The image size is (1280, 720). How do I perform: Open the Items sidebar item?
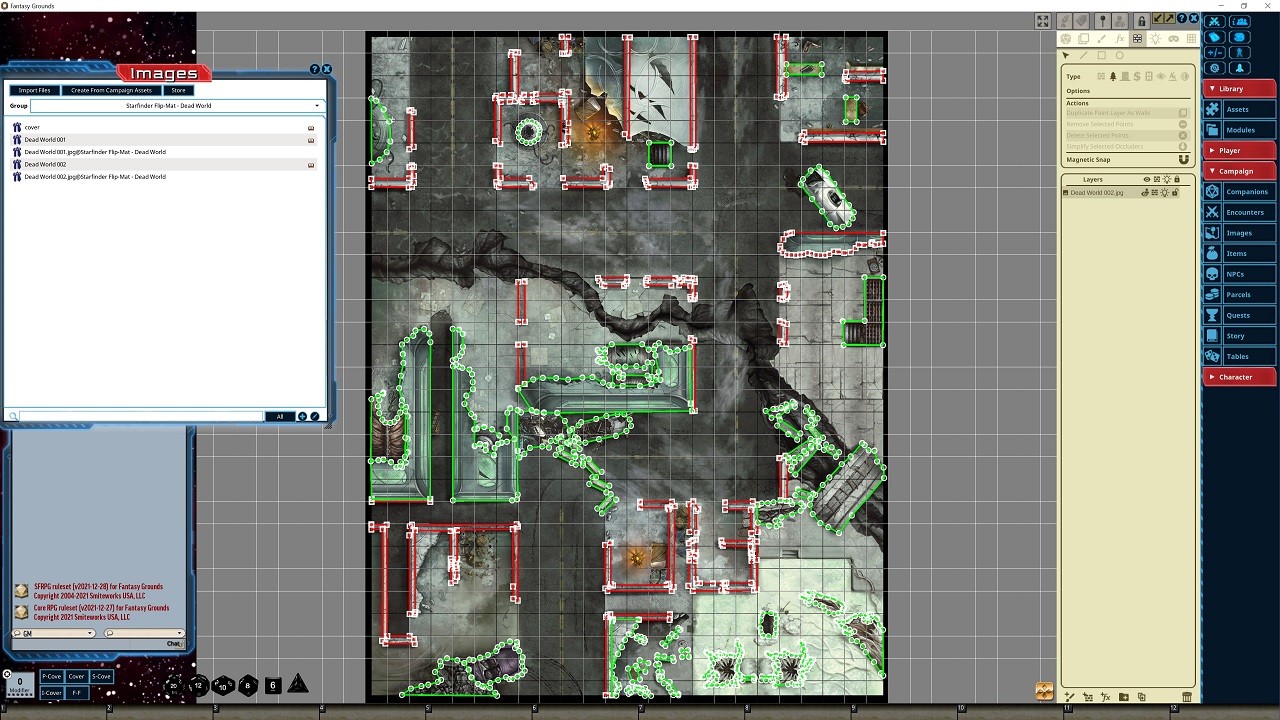1240,254
